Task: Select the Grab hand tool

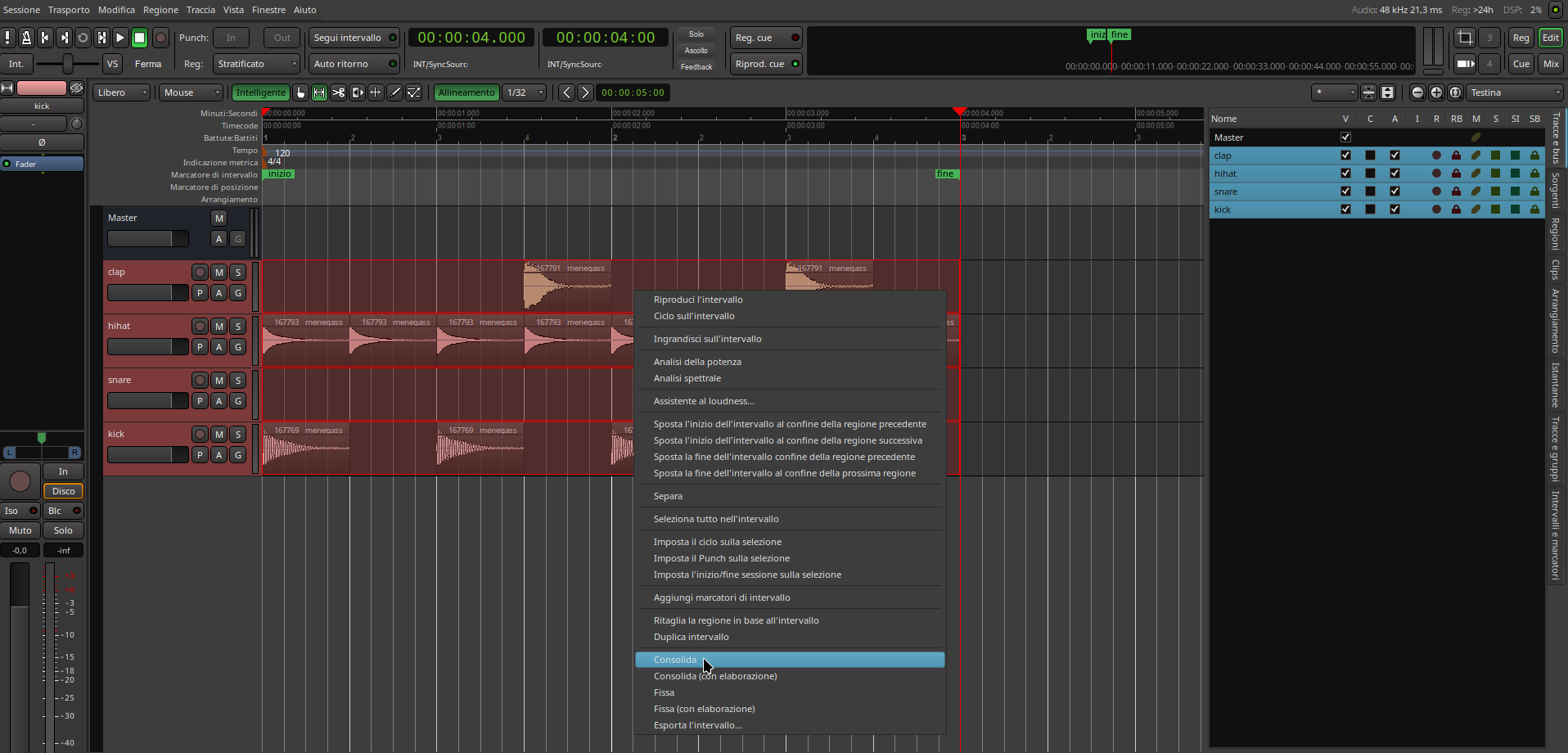Action: click(301, 92)
